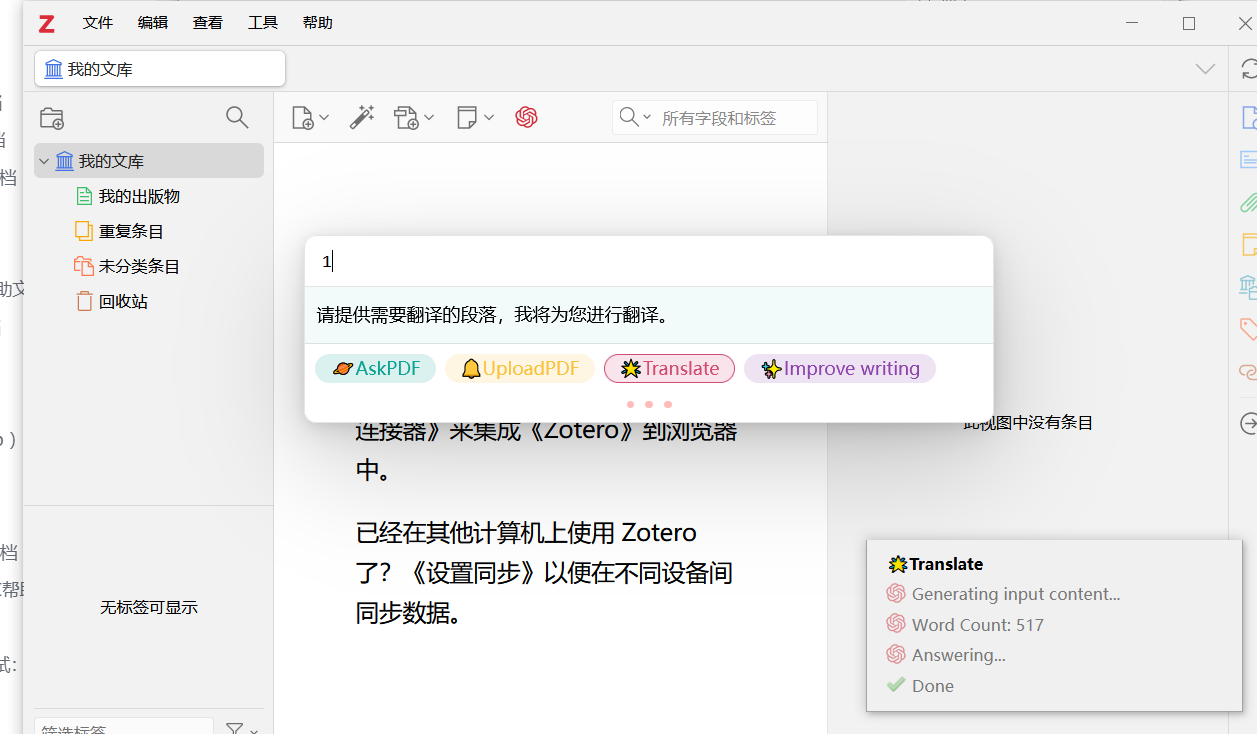This screenshot has width=1257, height=734.
Task: Click the related items link icon
Action: (x=1248, y=371)
